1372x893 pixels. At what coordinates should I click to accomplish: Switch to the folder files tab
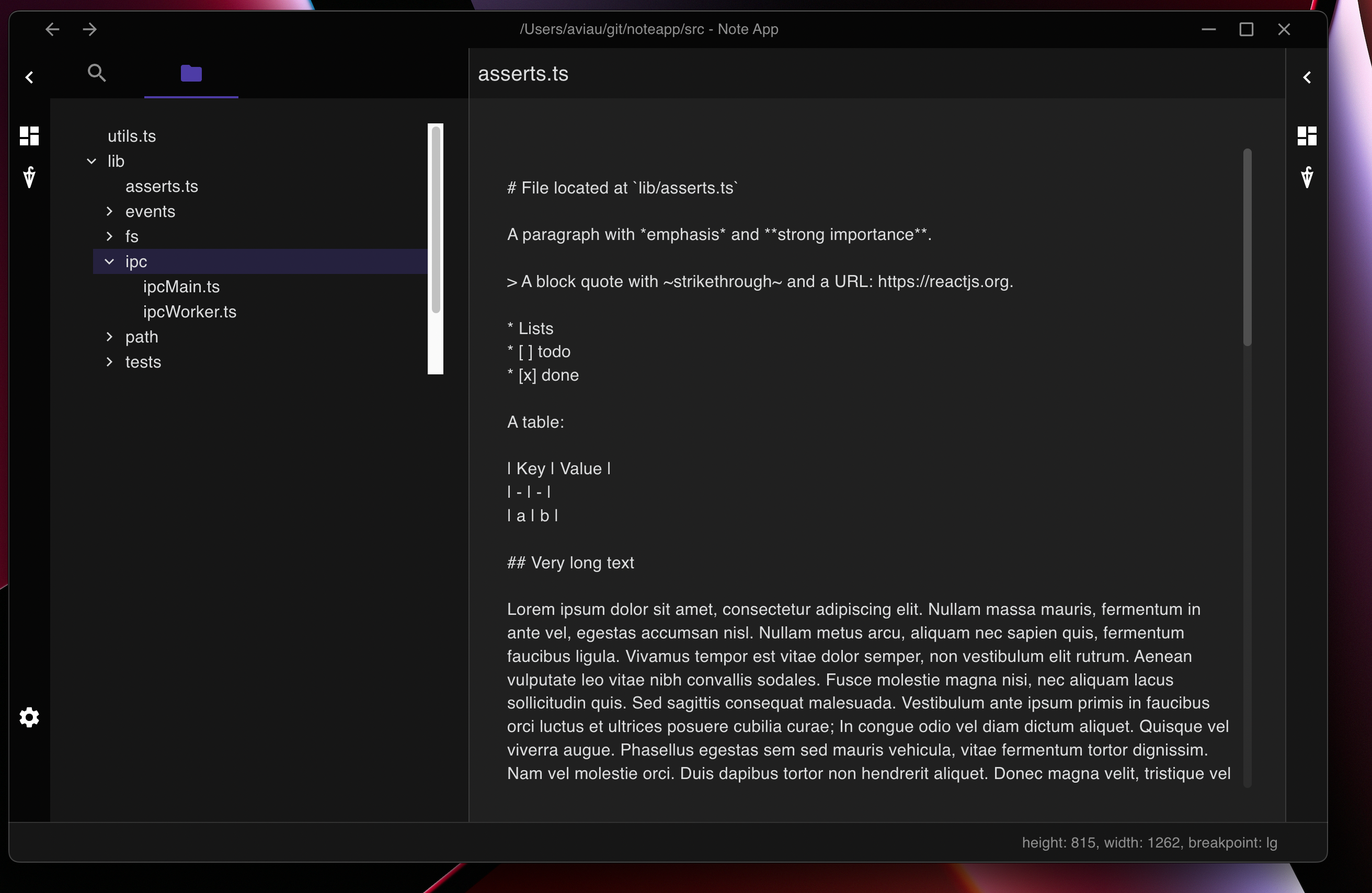coord(191,73)
